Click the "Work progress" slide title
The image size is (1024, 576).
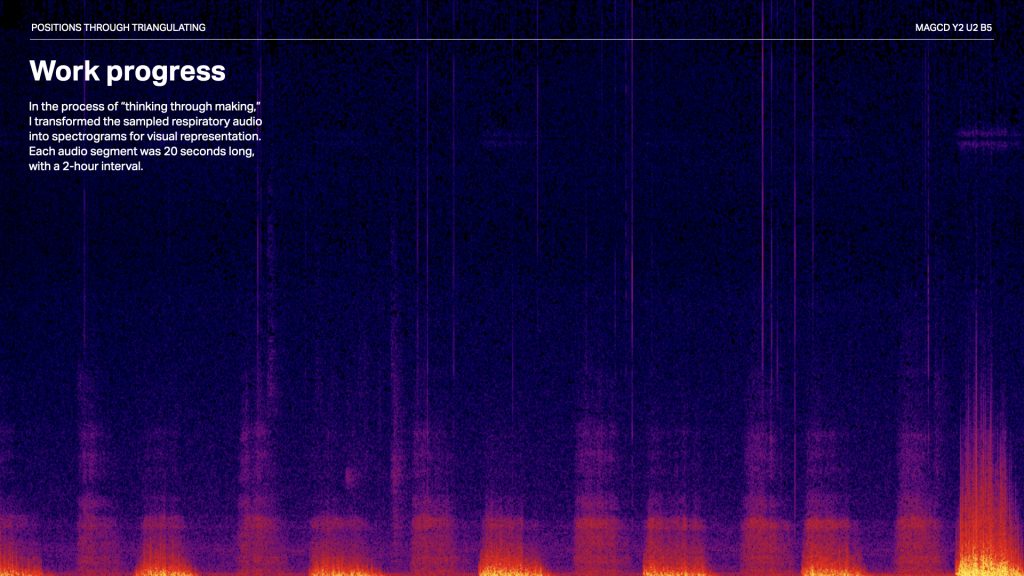[x=127, y=72]
